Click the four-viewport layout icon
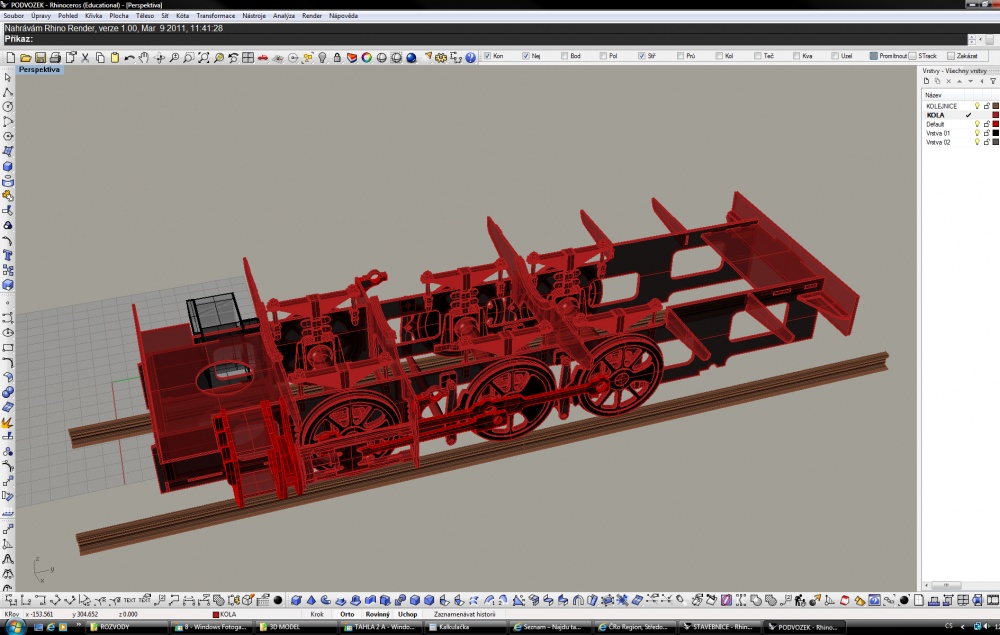1000x635 pixels. coord(248,57)
